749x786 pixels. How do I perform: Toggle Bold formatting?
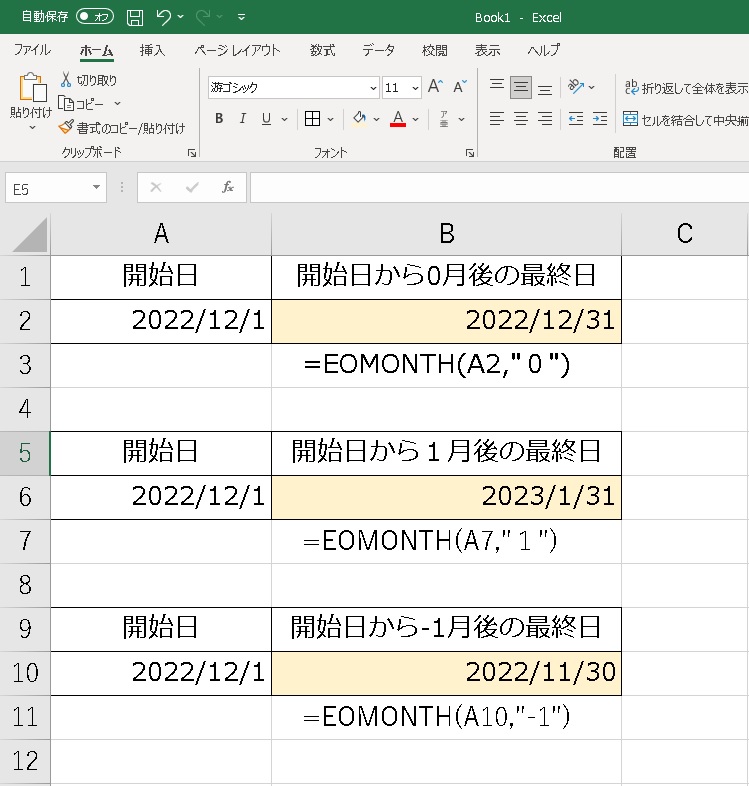219,119
